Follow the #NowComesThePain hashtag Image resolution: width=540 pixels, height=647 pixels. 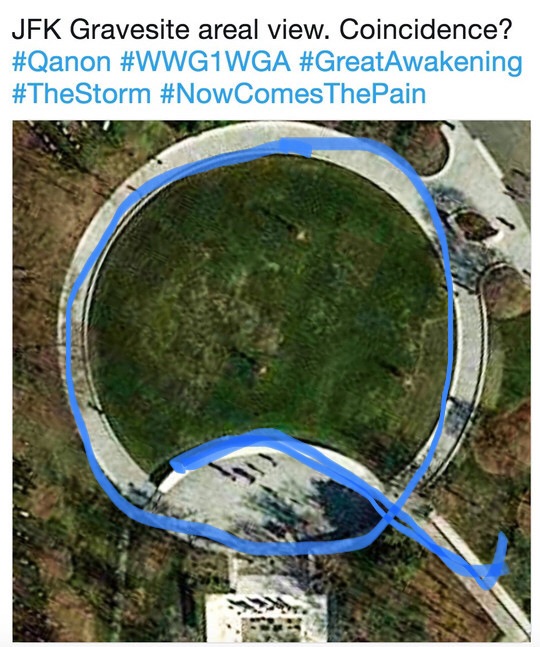pos(292,94)
